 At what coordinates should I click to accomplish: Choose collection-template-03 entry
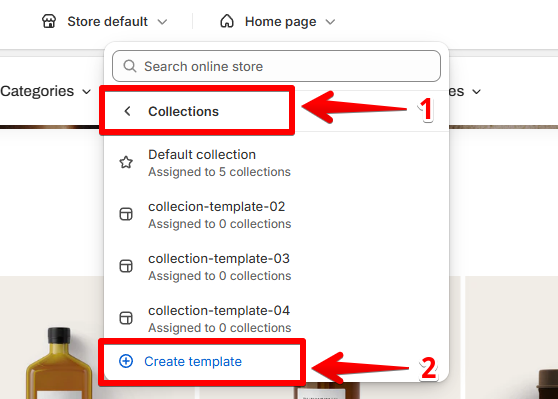[276, 267]
